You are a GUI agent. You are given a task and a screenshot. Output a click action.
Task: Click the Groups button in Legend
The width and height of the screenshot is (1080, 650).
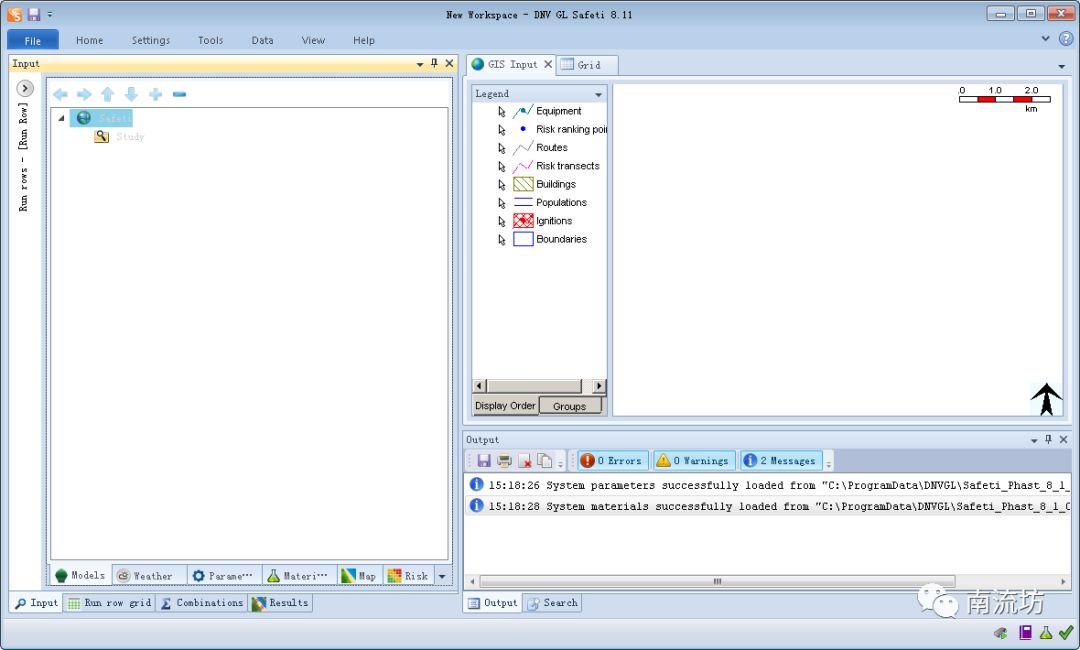[x=570, y=406]
